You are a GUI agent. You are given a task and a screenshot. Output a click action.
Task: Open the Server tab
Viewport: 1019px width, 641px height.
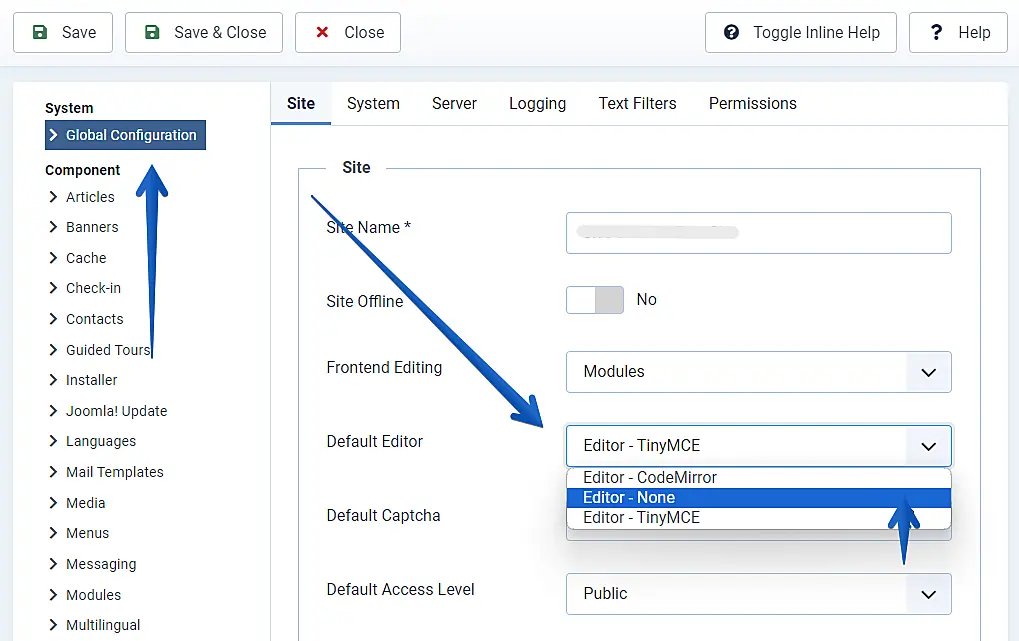click(454, 104)
